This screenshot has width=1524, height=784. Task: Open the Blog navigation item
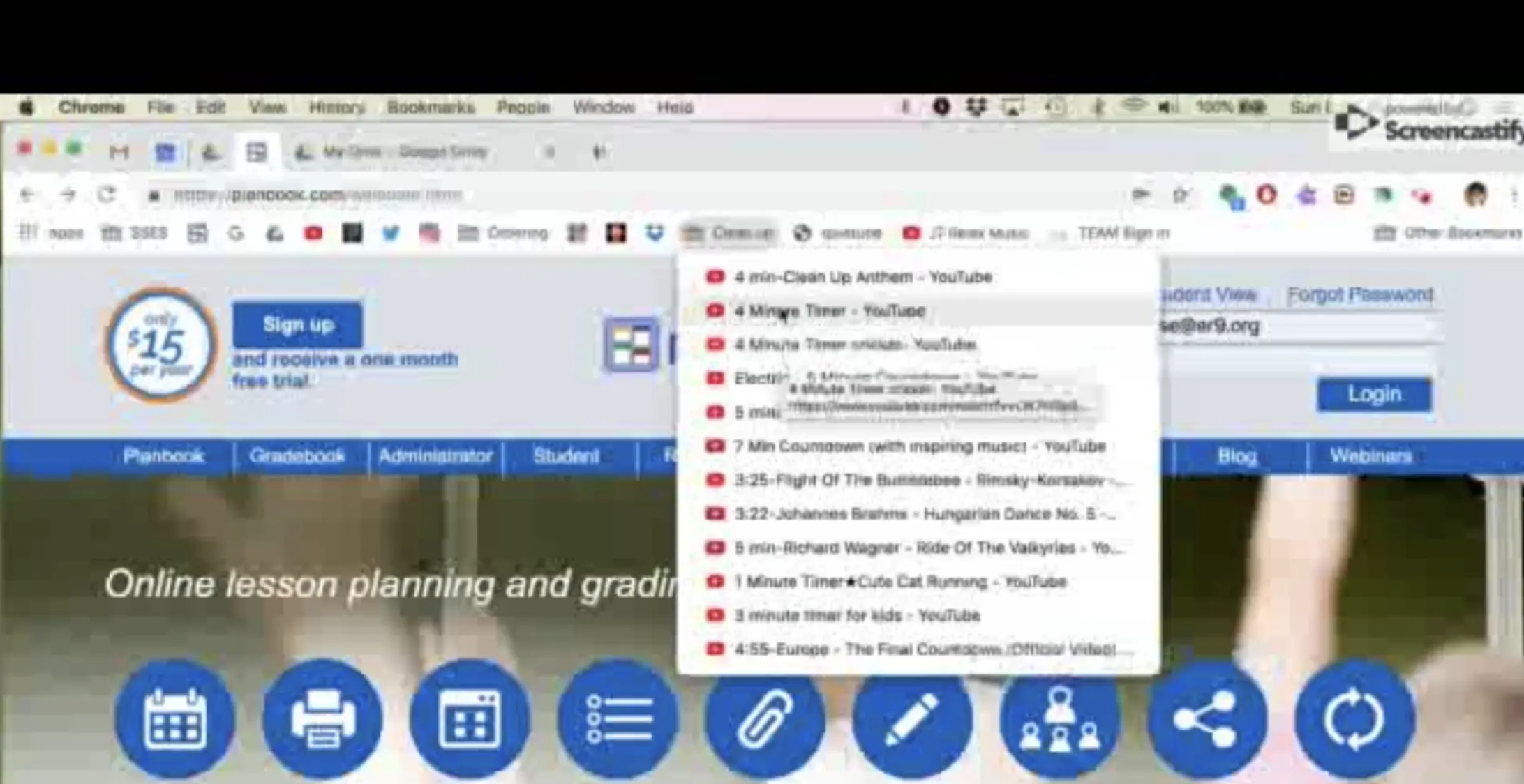pos(1237,456)
